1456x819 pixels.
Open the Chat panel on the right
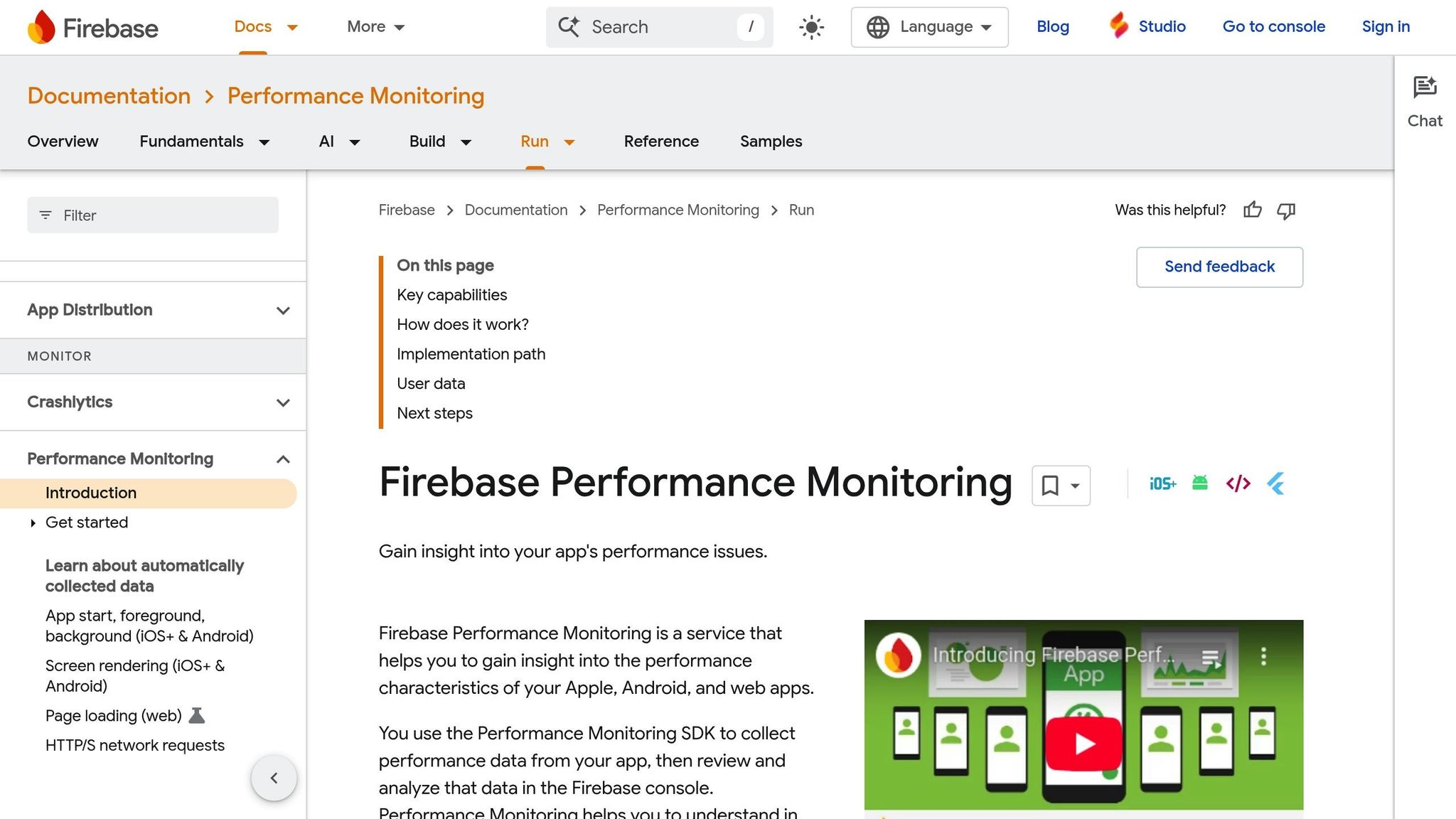click(x=1425, y=100)
